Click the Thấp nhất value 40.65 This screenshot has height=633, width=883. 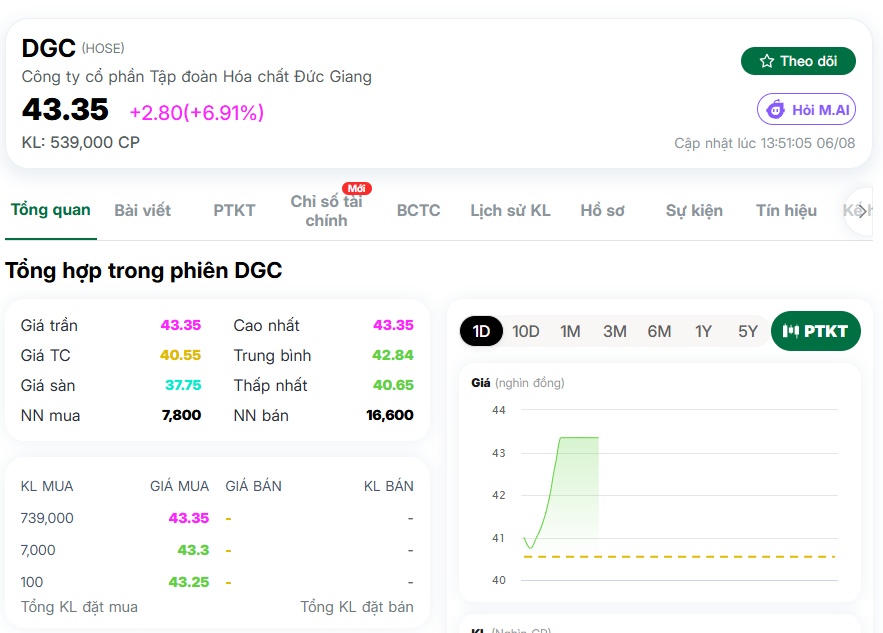[x=393, y=385]
